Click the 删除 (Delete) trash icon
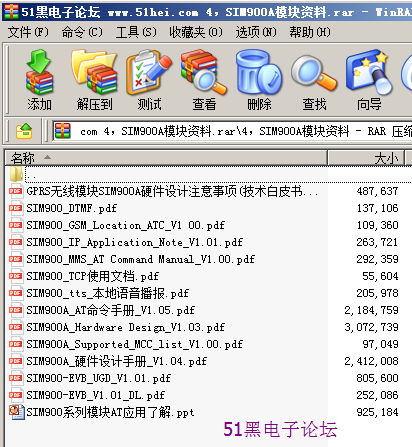 259,81
